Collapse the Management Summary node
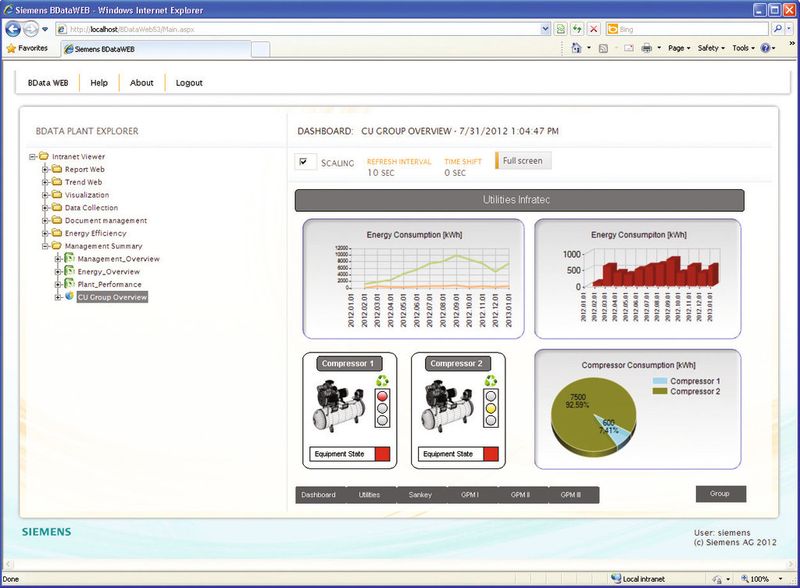Screen dimensions: 800x588 [x=45, y=246]
